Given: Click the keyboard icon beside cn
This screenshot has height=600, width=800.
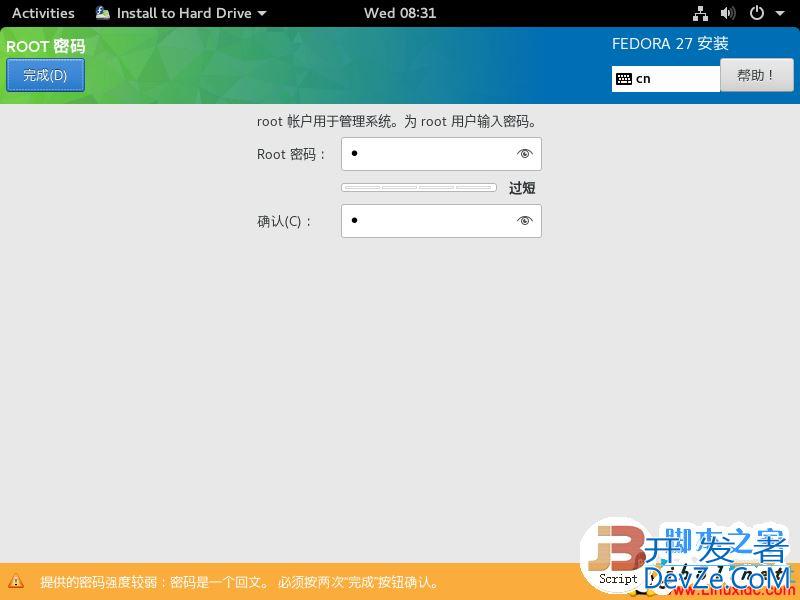Looking at the screenshot, I should (x=623, y=79).
